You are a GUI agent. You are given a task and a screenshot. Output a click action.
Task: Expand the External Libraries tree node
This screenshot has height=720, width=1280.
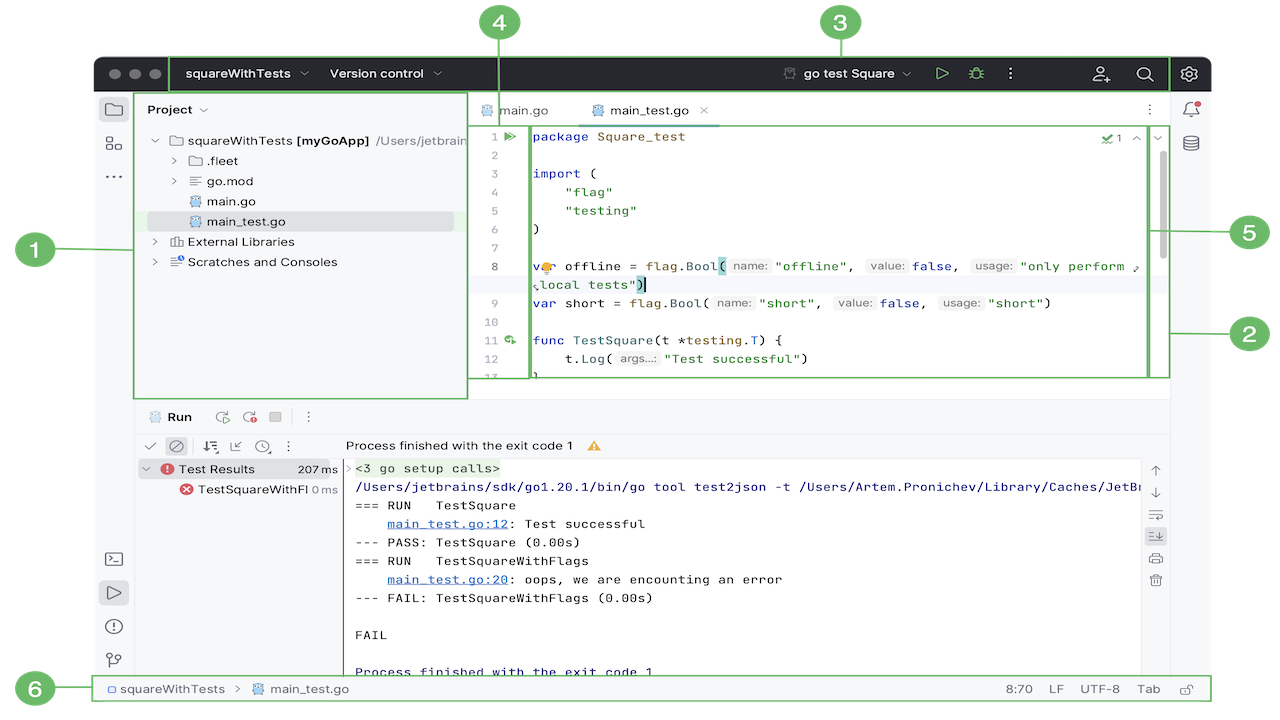tap(155, 242)
